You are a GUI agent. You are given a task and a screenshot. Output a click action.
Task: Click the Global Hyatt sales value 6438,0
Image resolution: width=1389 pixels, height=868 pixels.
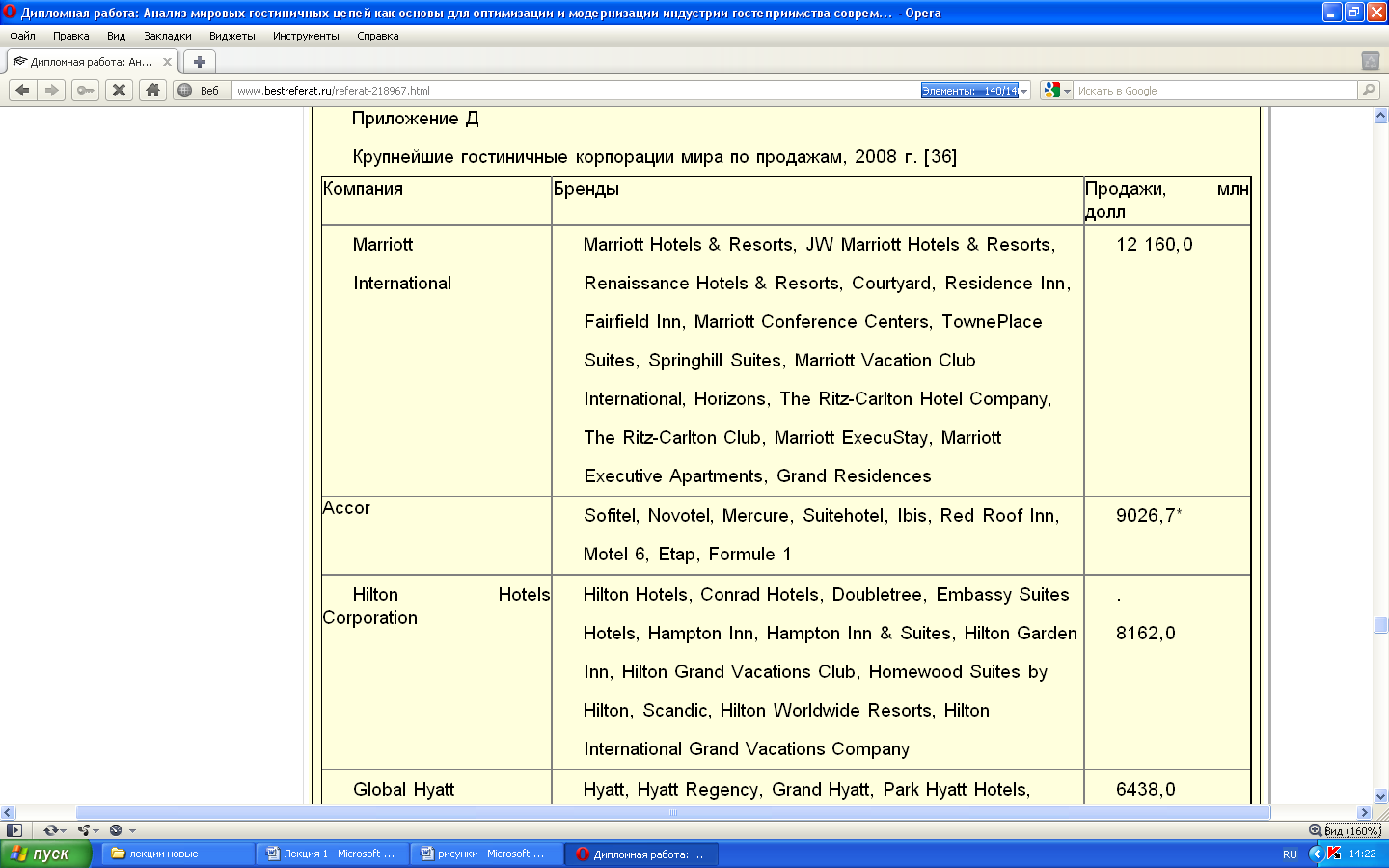pos(1146,790)
